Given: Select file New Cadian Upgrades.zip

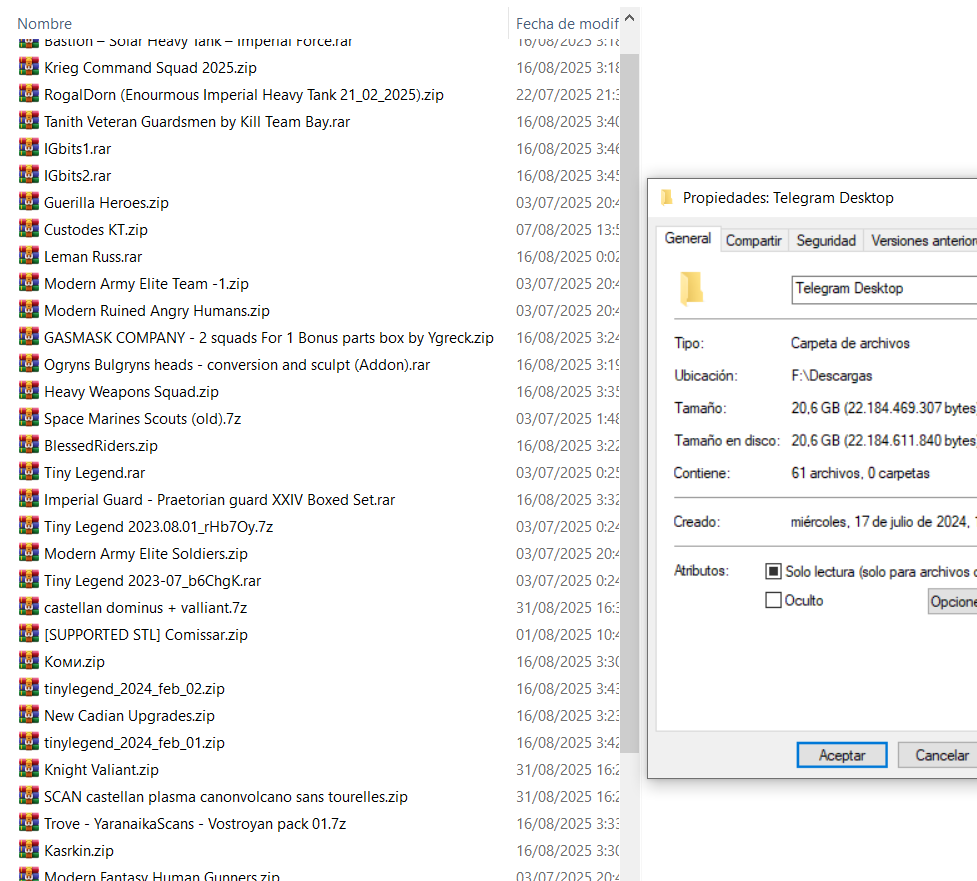Looking at the screenshot, I should pyautogui.click(x=129, y=715).
